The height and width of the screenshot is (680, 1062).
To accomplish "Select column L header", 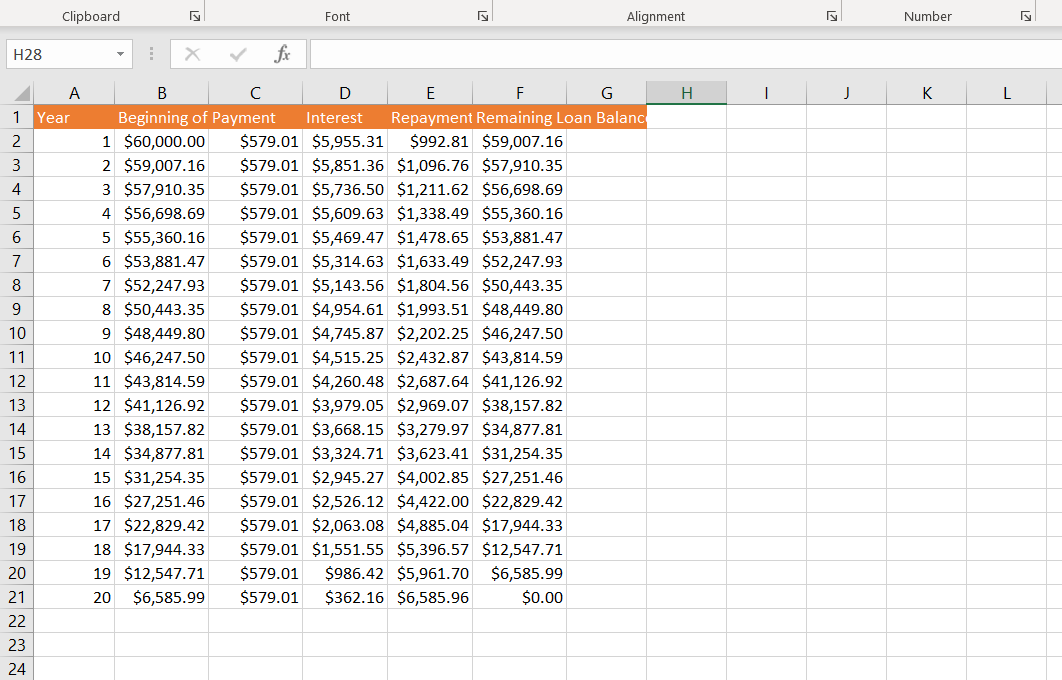I will click(1006, 93).
